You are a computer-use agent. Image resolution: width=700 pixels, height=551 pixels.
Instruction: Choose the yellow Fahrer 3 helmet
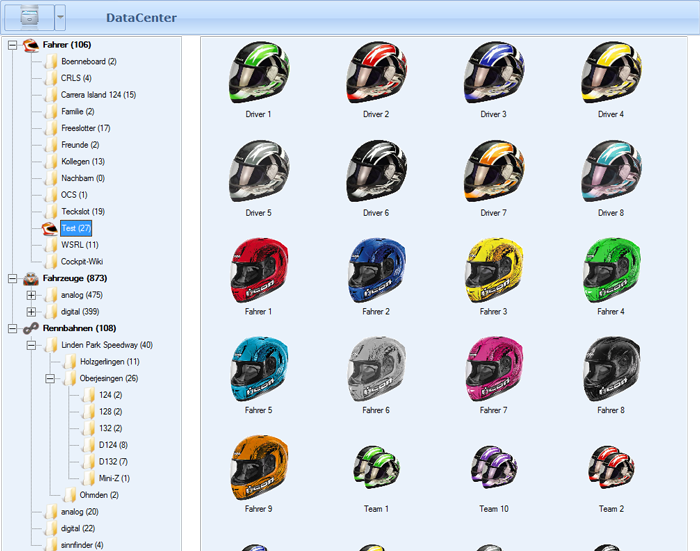tap(494, 270)
